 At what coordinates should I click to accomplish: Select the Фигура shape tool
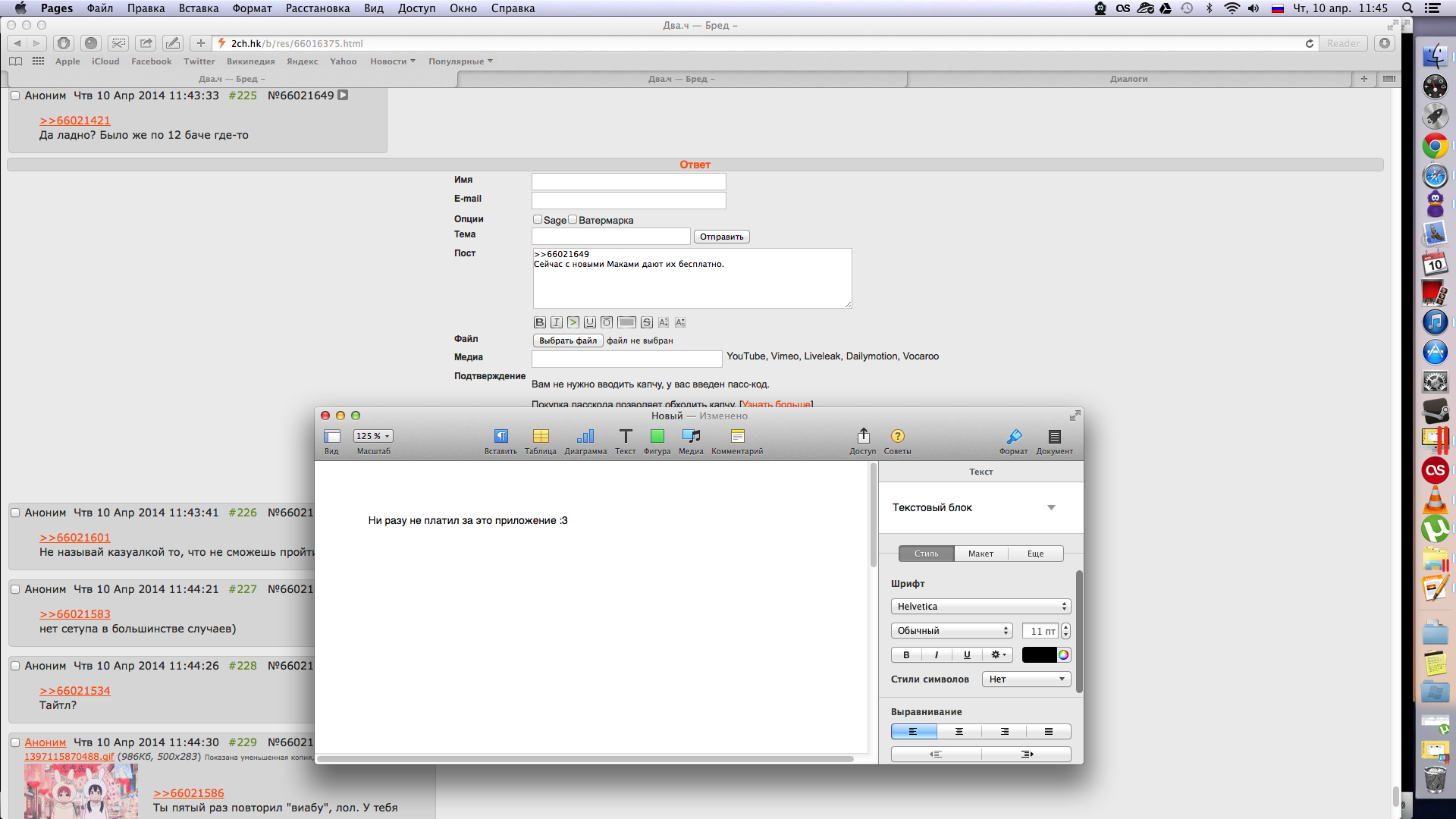coord(657,437)
